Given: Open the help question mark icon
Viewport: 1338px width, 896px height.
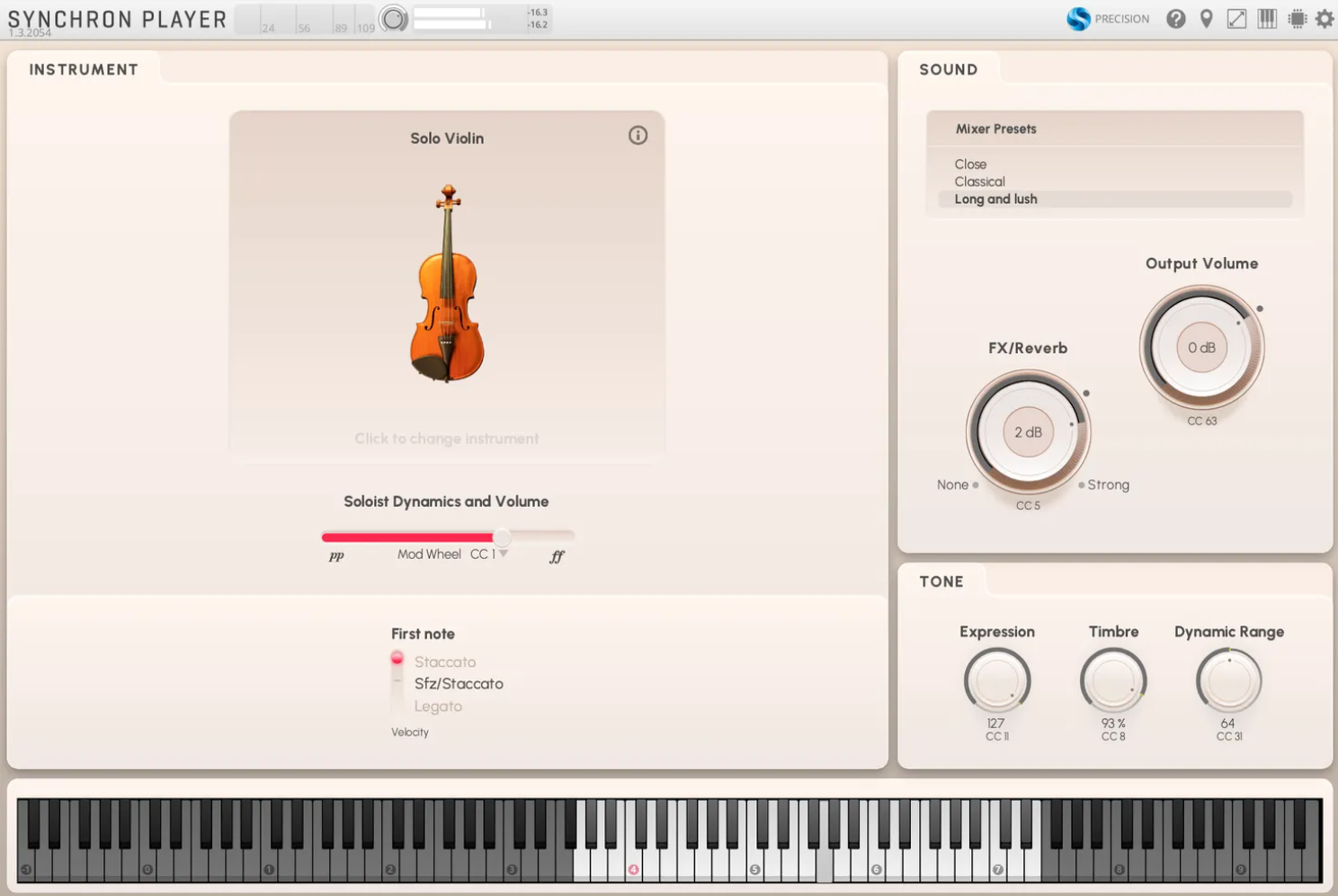Looking at the screenshot, I should [x=1175, y=19].
